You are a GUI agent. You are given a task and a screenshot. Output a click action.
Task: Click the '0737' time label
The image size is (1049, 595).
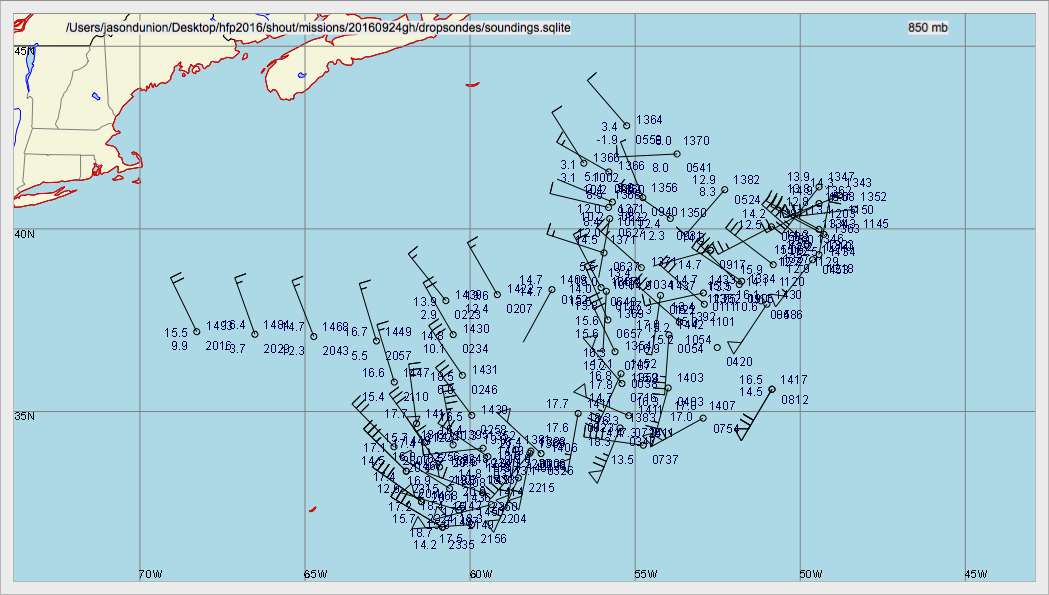pyautogui.click(x=665, y=460)
